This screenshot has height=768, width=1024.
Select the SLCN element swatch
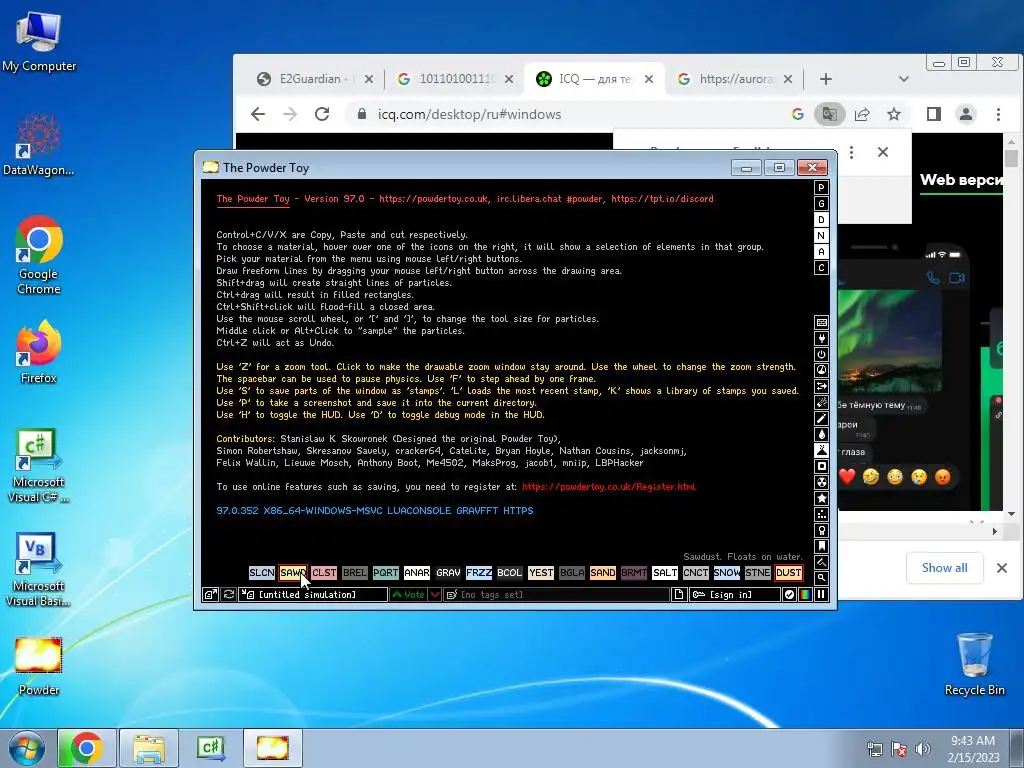[x=262, y=573]
